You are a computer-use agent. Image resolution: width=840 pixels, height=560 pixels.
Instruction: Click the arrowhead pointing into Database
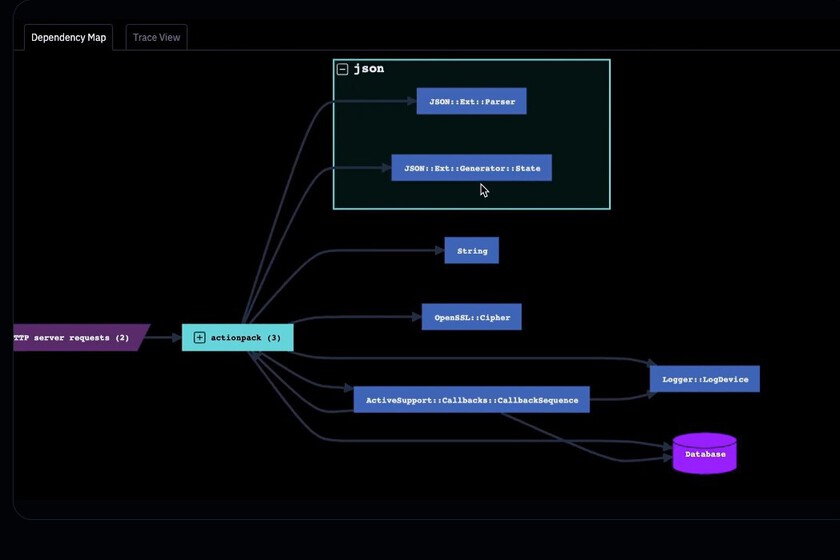[666, 458]
